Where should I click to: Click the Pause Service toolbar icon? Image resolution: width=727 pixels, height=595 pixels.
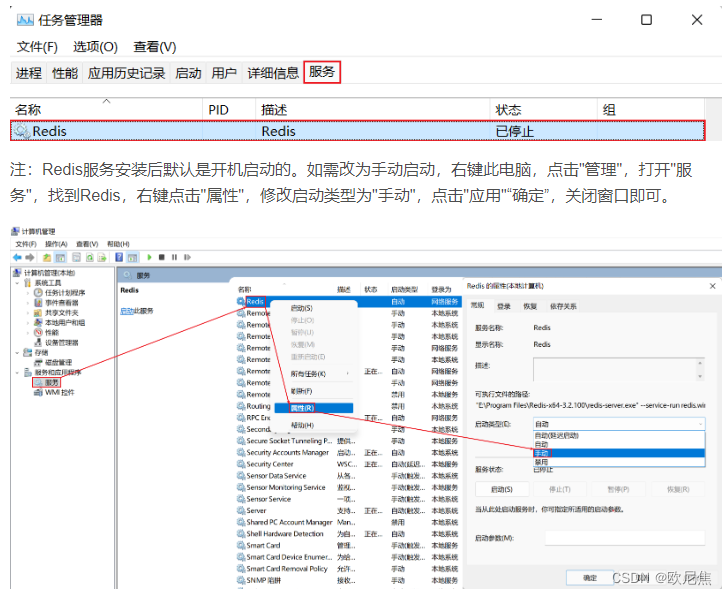click(174, 257)
